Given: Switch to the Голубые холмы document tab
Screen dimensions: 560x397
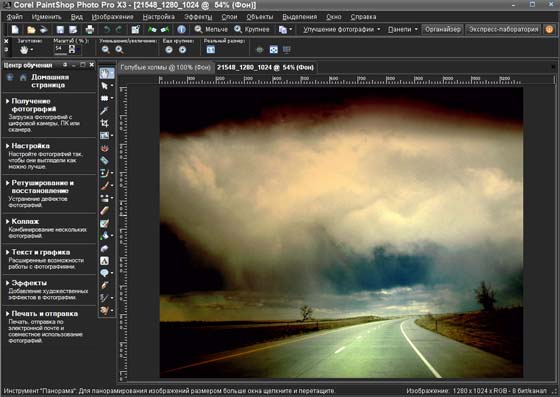Looking at the screenshot, I should (165, 67).
